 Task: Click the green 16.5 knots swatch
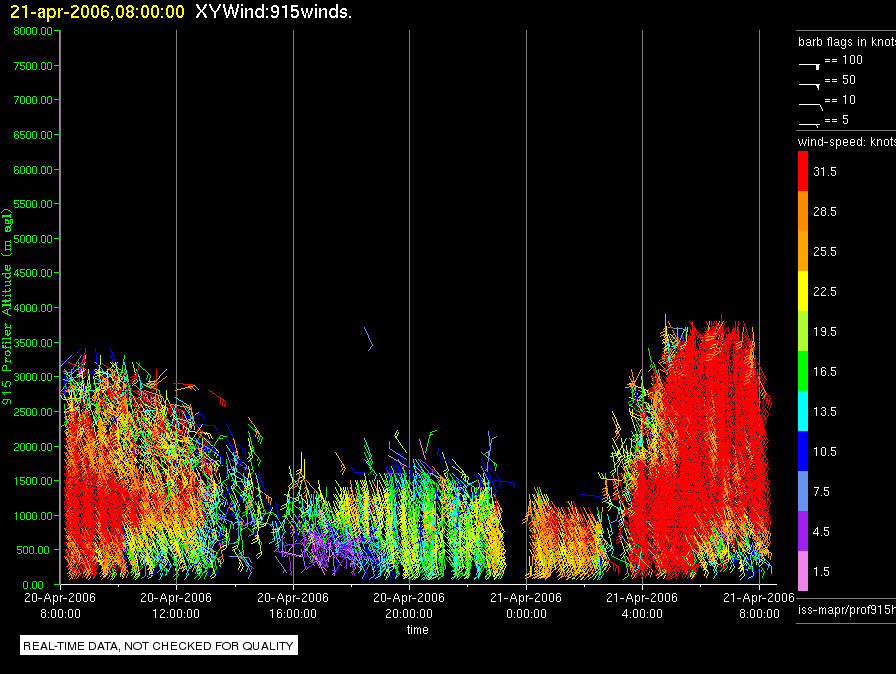click(x=803, y=371)
